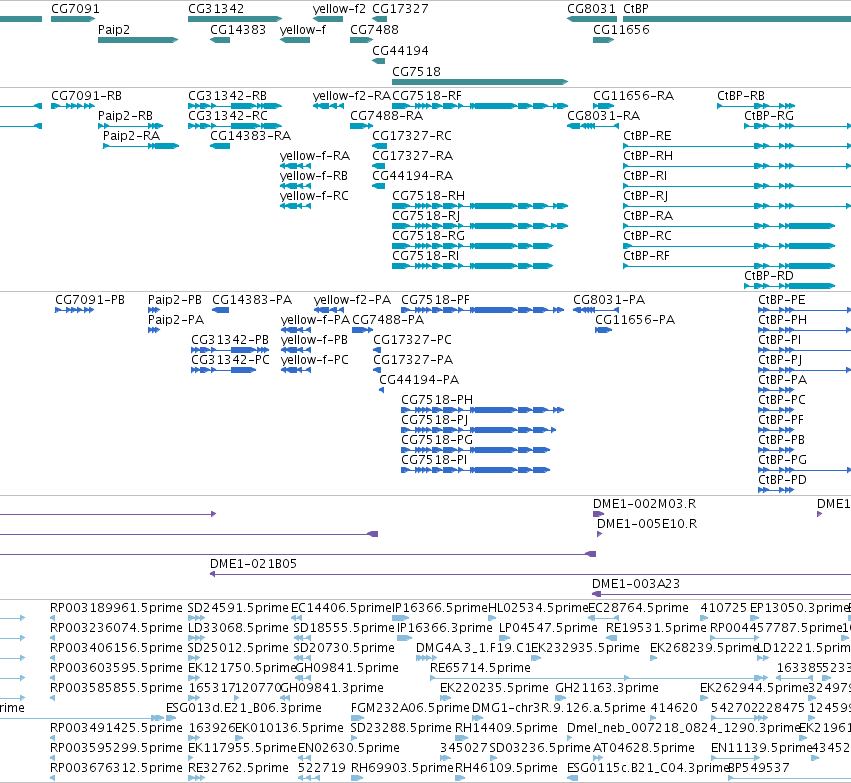
Task: Click the yellow-f-RC transcript label
Action: pos(314,196)
